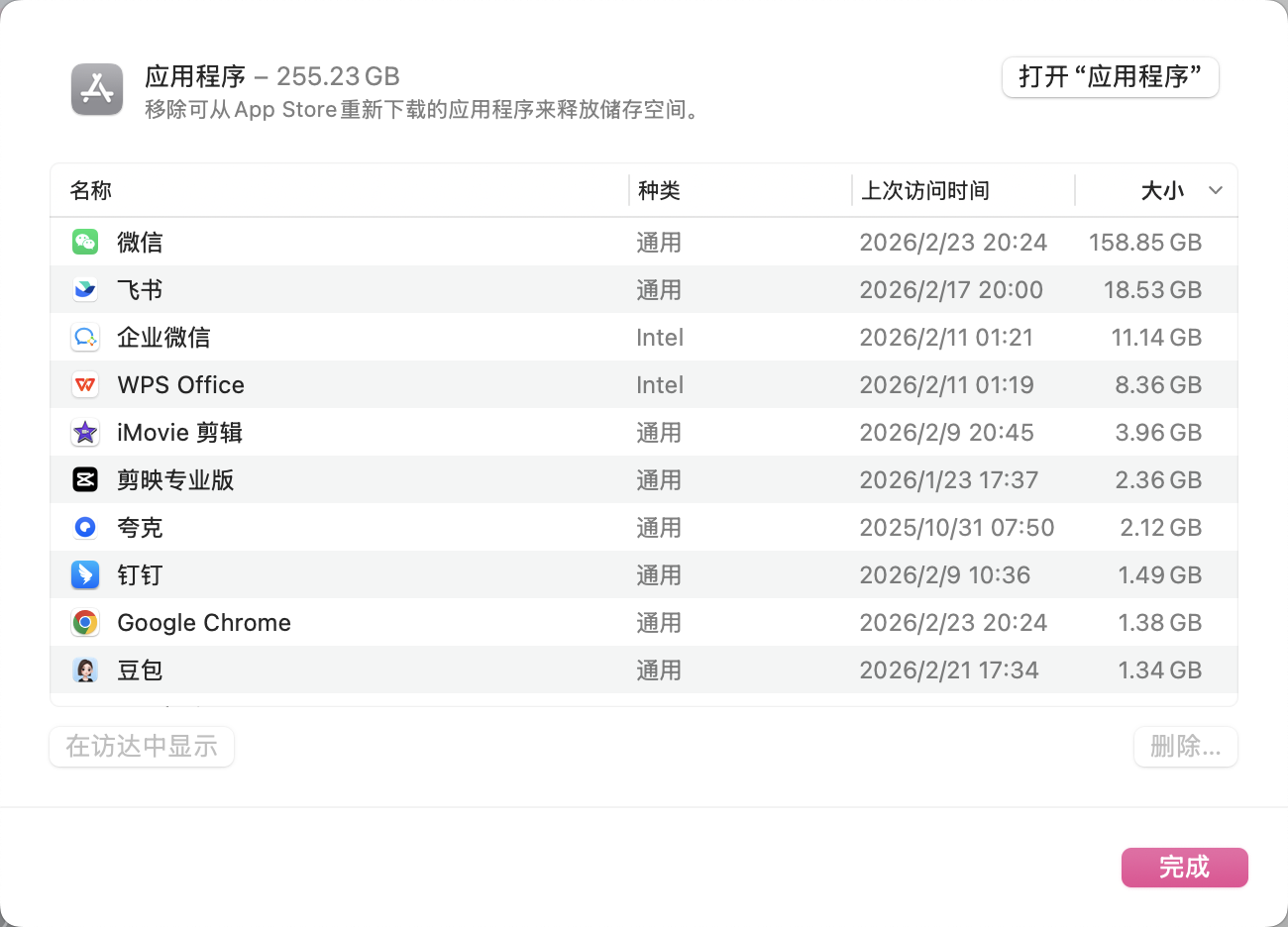
Task: Click the WeChat (微信) app icon
Action: [x=85, y=242]
